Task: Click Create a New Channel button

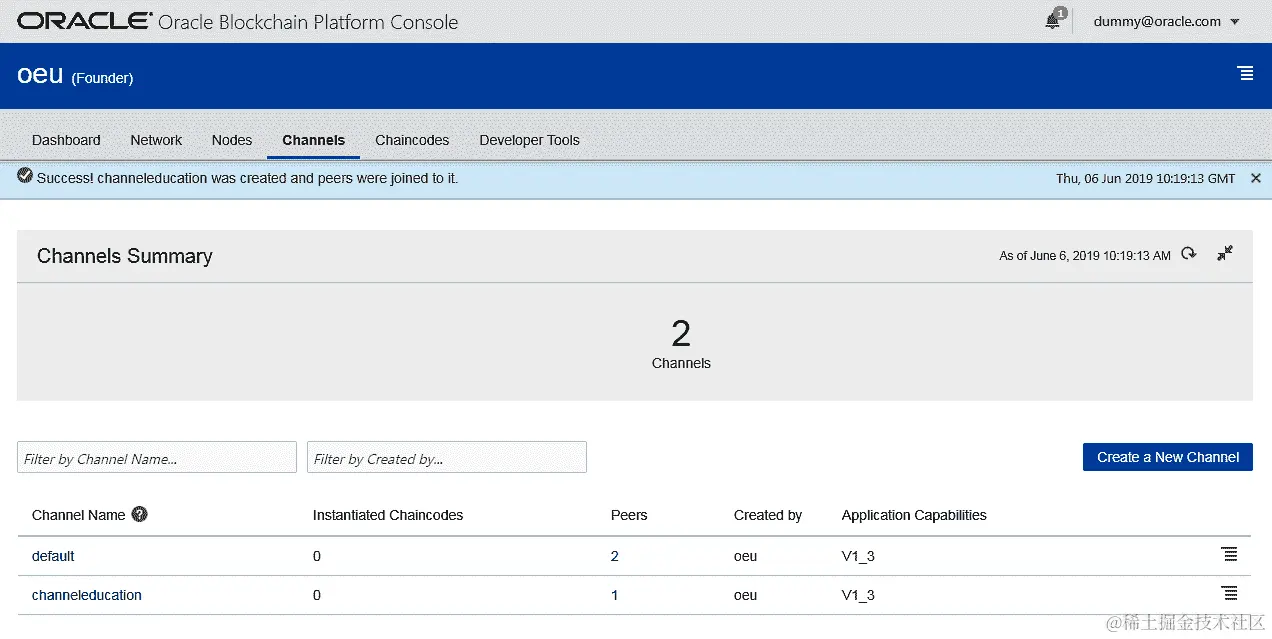Action: [1167, 457]
